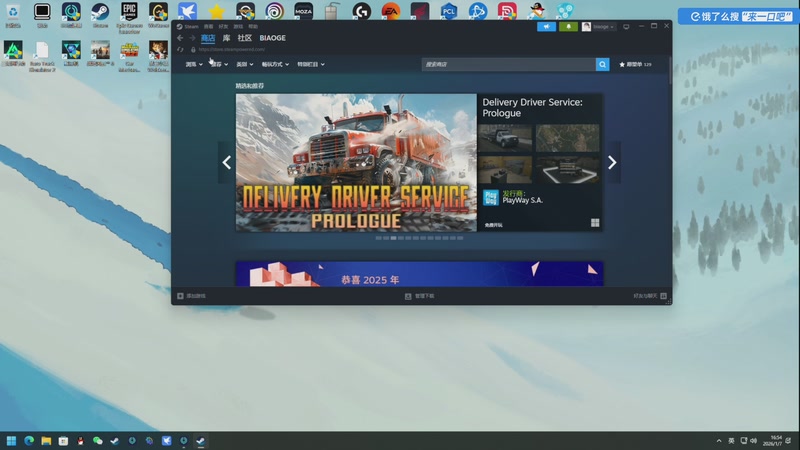Click the Delivery Driver Service: Prologue title

[x=532, y=108]
